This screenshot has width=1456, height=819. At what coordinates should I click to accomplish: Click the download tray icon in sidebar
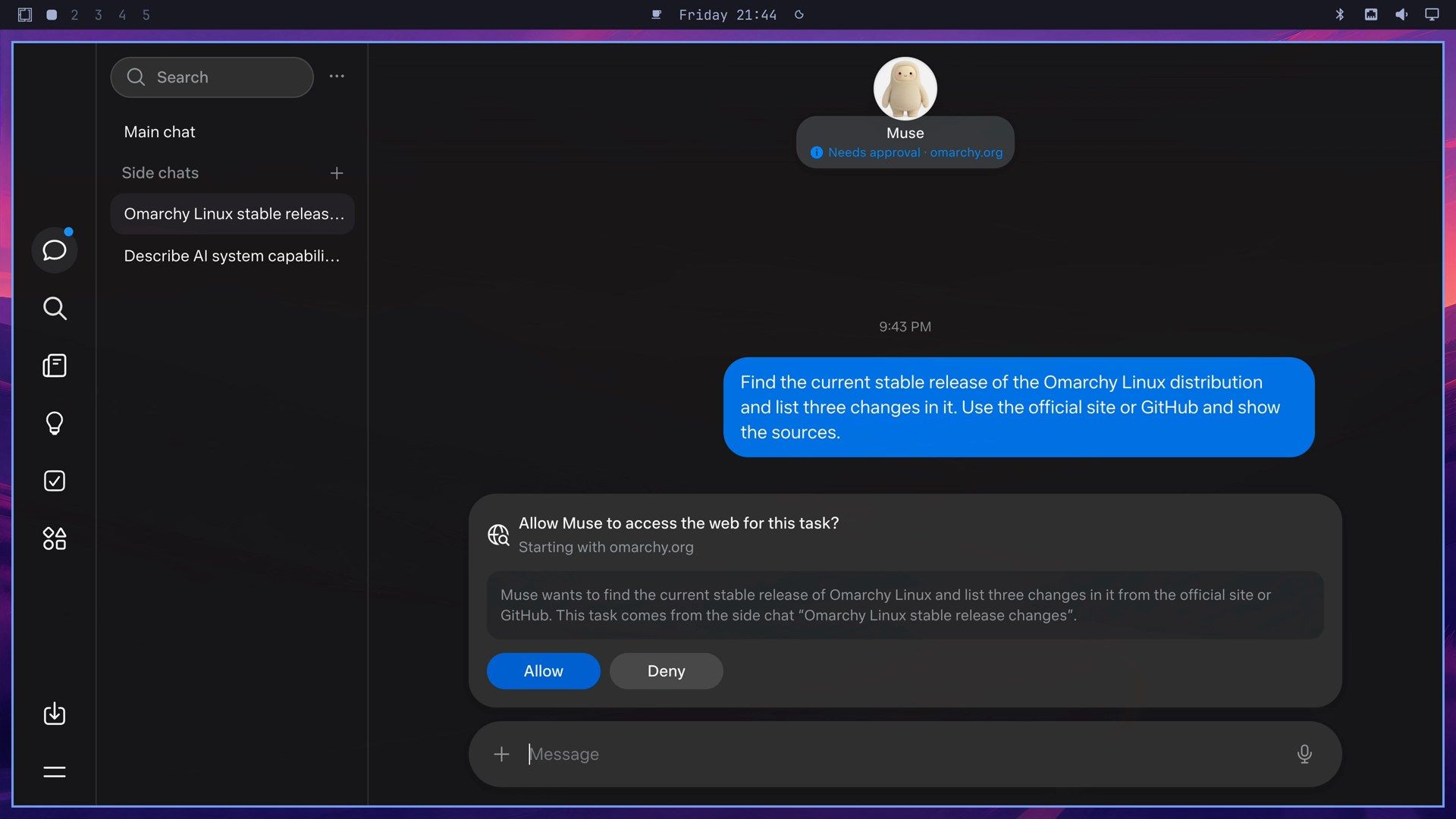(x=55, y=714)
